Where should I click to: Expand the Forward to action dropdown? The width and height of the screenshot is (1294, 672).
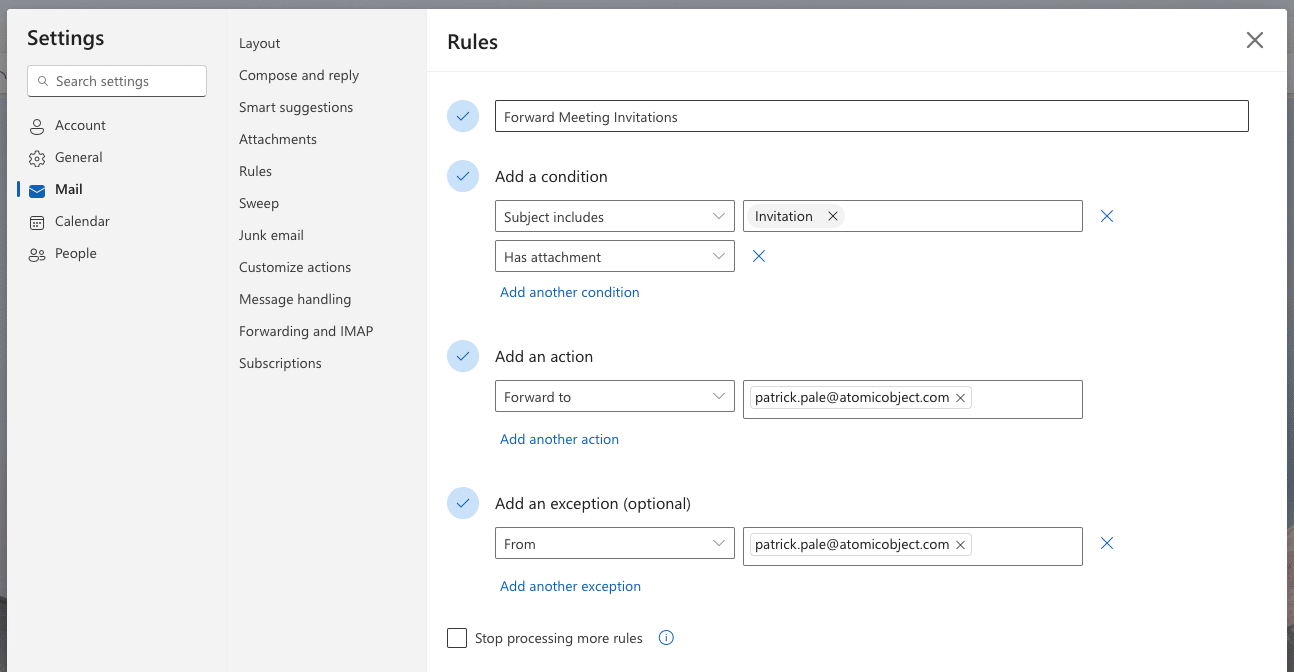coord(718,396)
